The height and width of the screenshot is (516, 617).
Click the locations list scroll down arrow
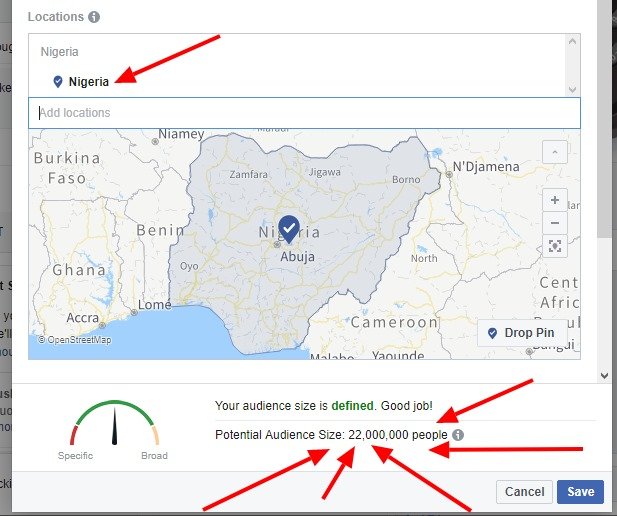click(x=573, y=90)
